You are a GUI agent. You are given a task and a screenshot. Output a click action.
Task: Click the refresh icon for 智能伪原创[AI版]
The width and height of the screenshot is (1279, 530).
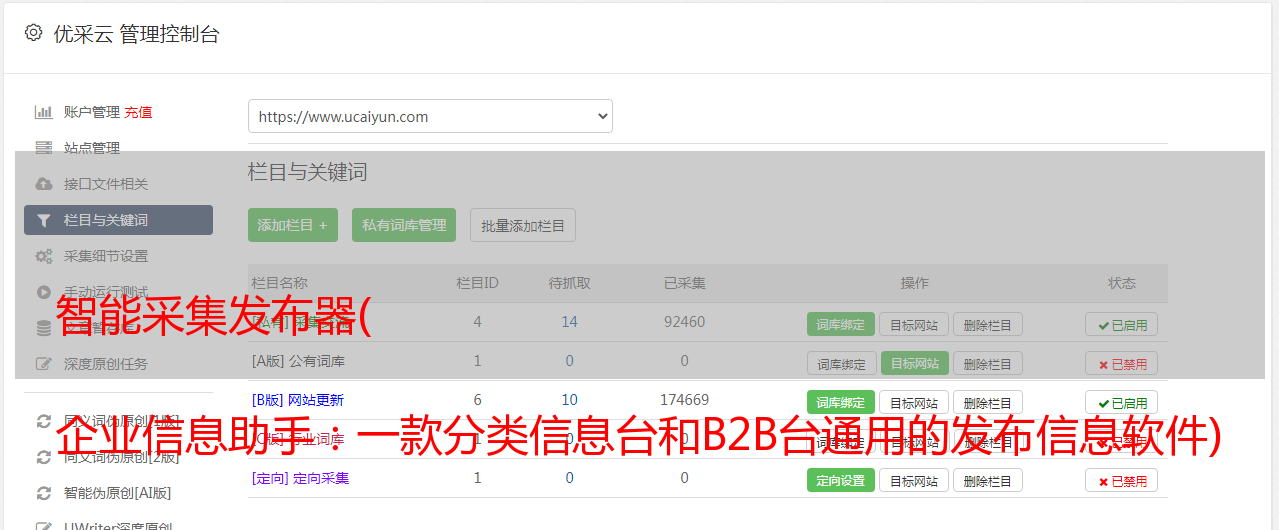(x=43, y=493)
